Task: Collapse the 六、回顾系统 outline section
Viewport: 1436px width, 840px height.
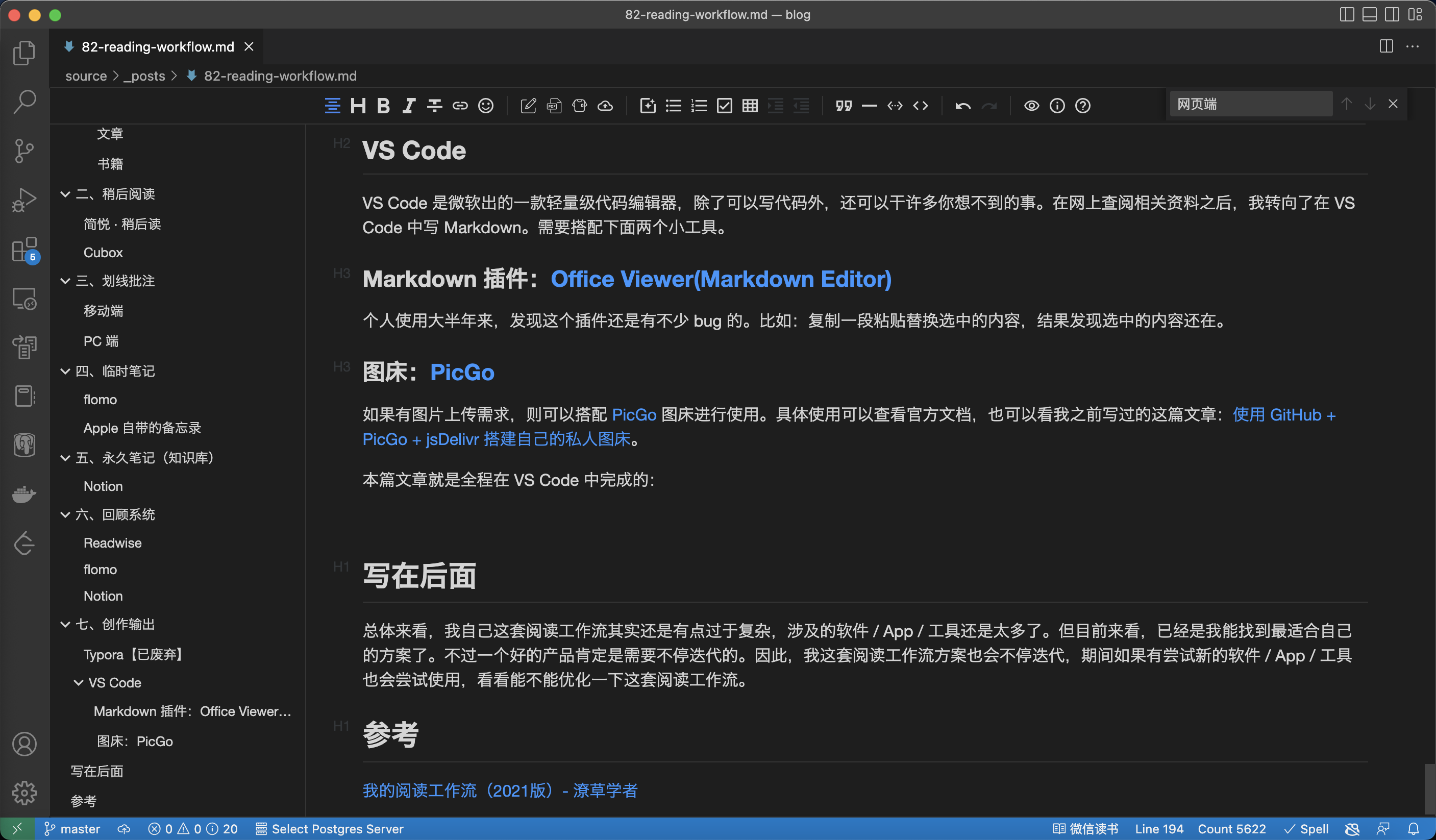Action: tap(65, 514)
